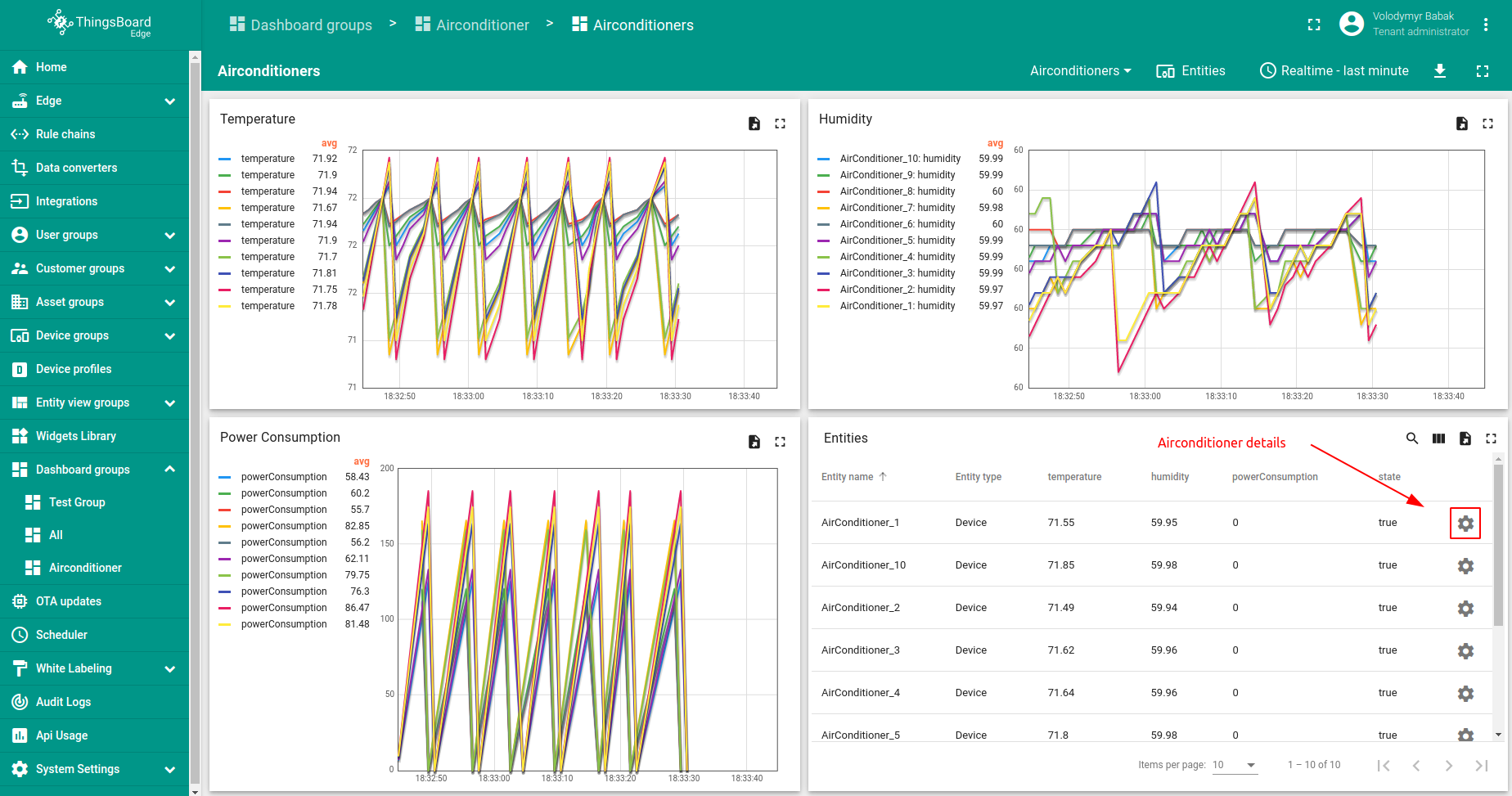Go to previous entities page
The image size is (1512, 796).
tap(1416, 765)
